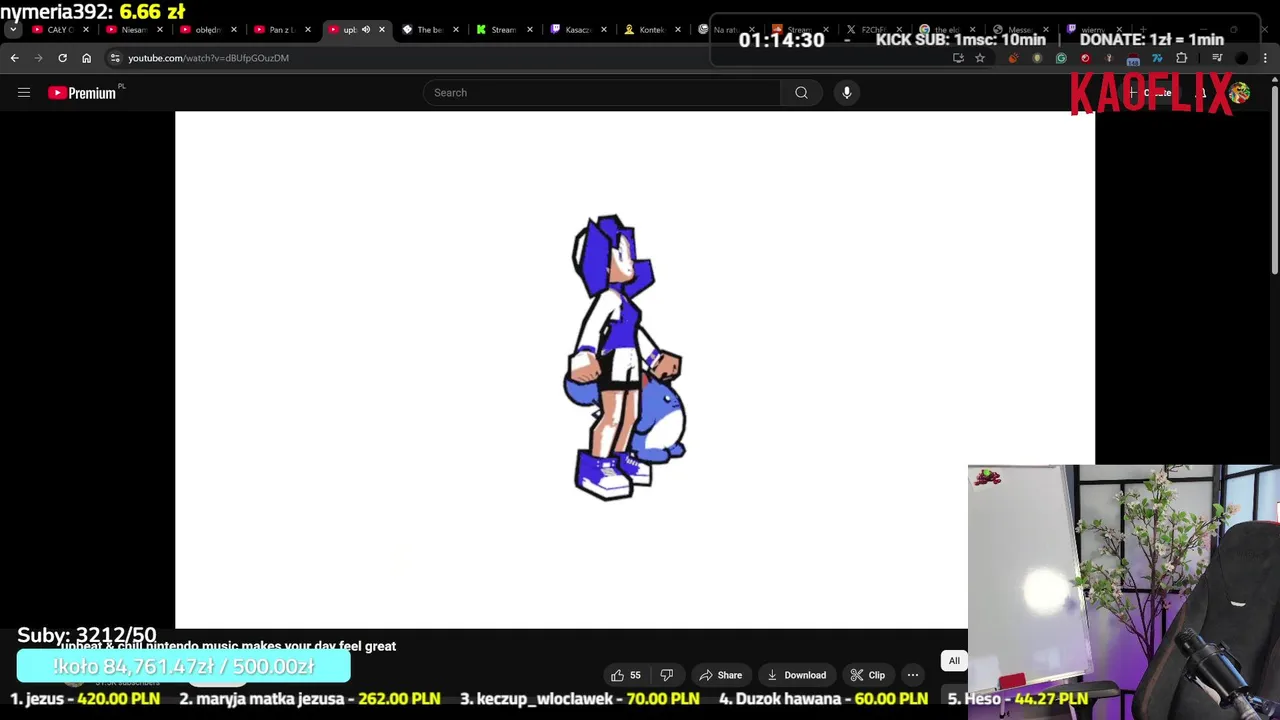Image resolution: width=1280 pixels, height=720 pixels.
Task: Switch to the 'CAŁY C' tab
Action: 58,30
